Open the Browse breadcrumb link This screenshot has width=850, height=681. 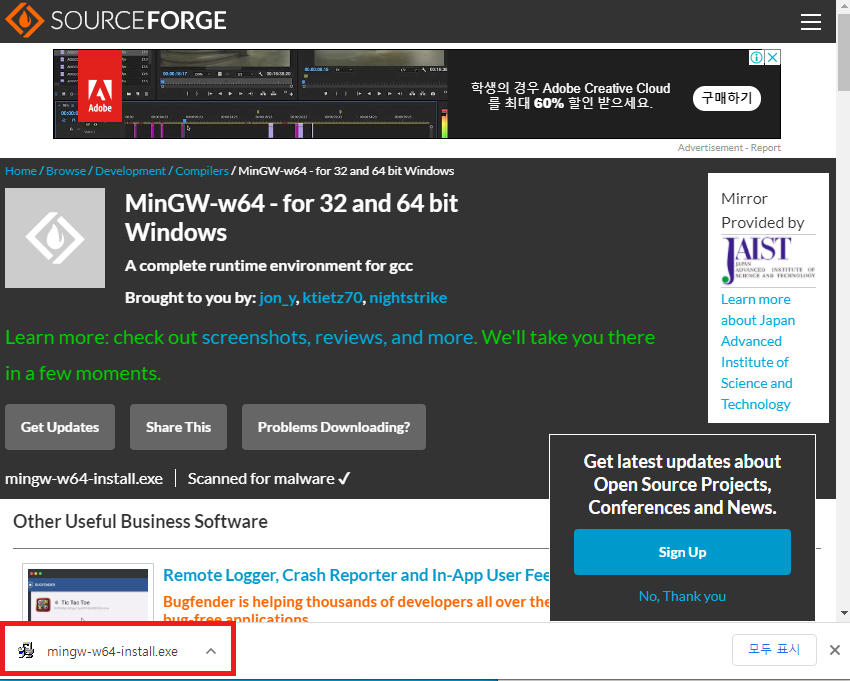66,171
